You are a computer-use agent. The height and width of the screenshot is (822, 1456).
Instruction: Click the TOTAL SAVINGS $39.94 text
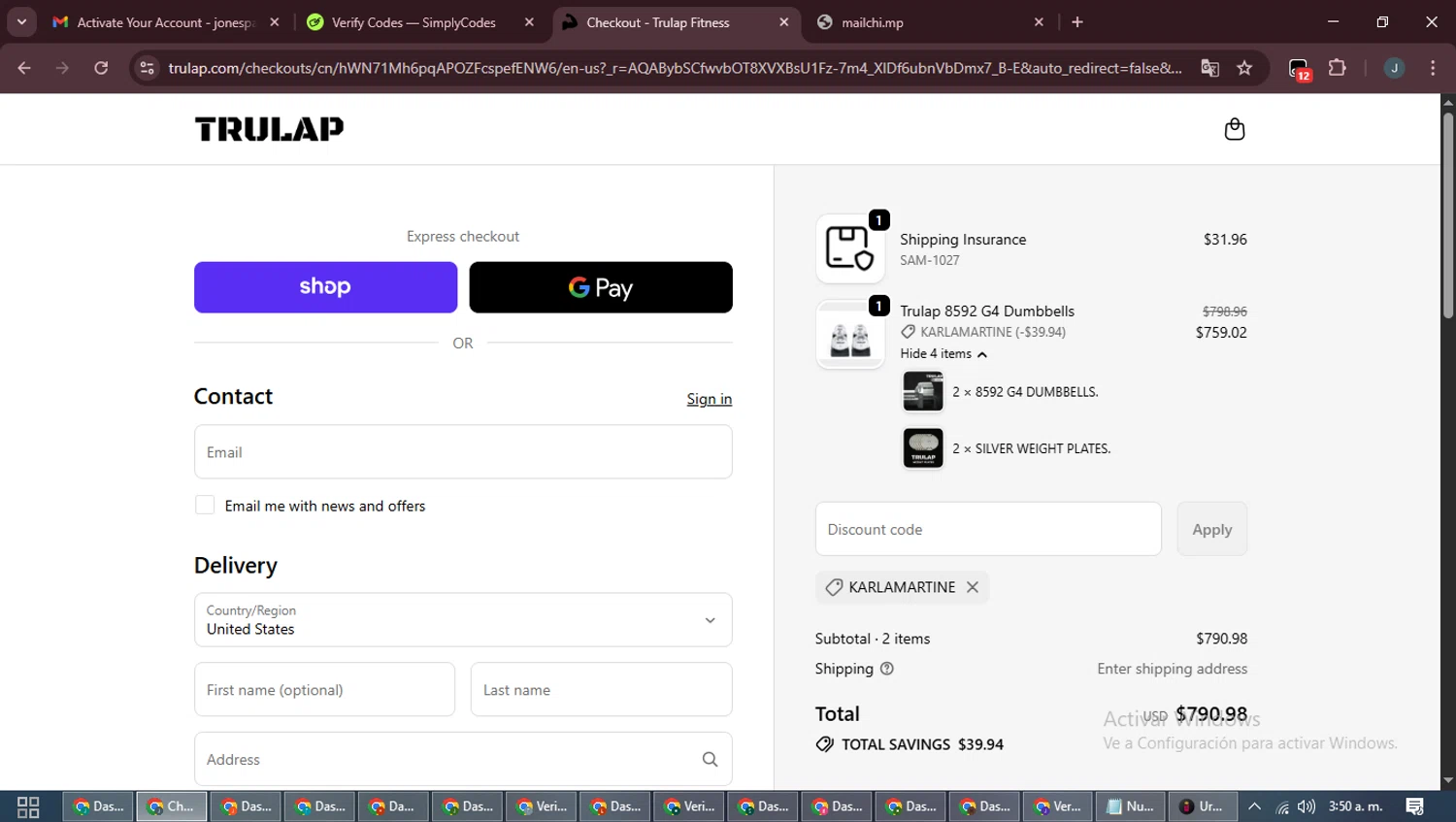coord(922,744)
